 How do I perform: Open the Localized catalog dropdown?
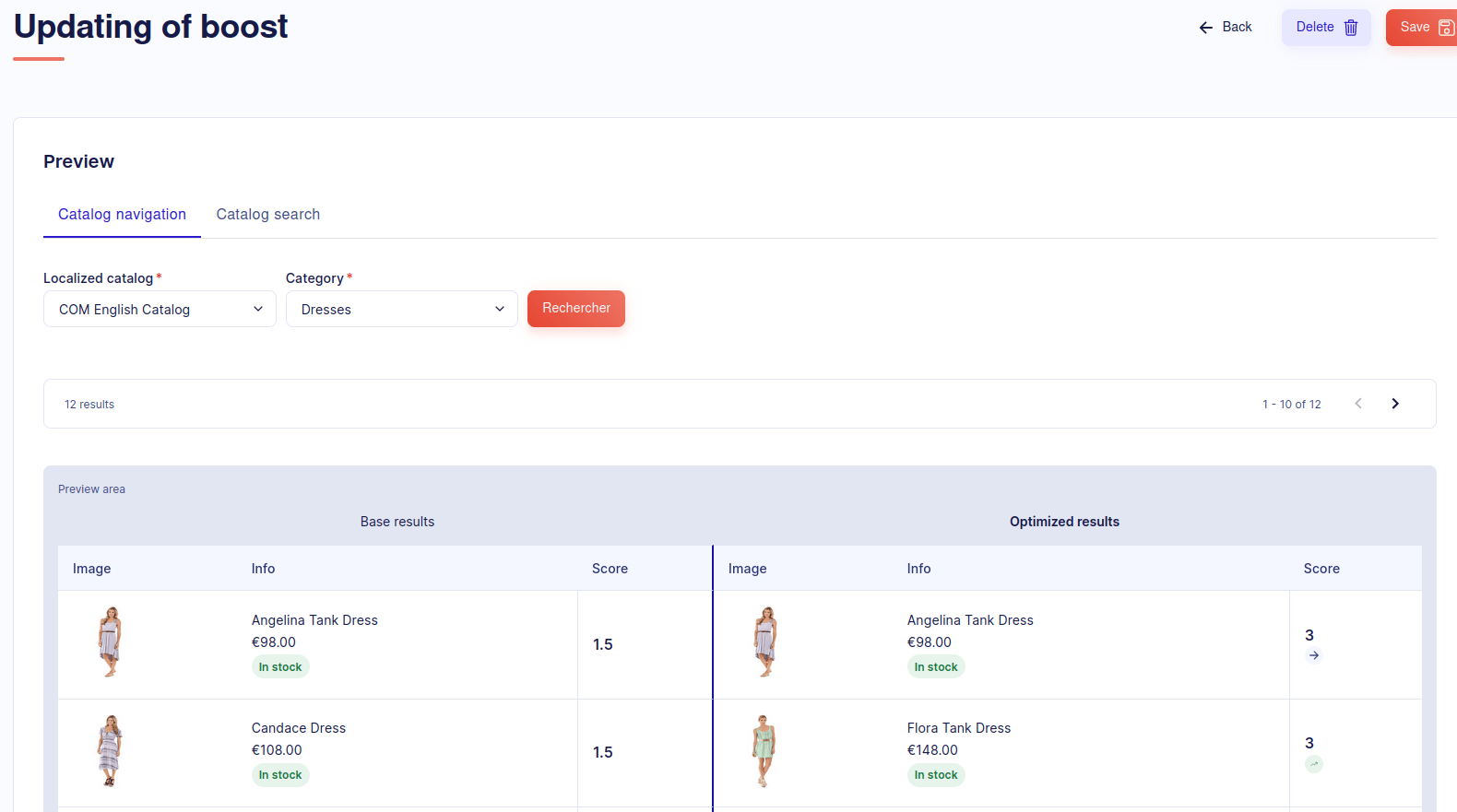(160, 310)
